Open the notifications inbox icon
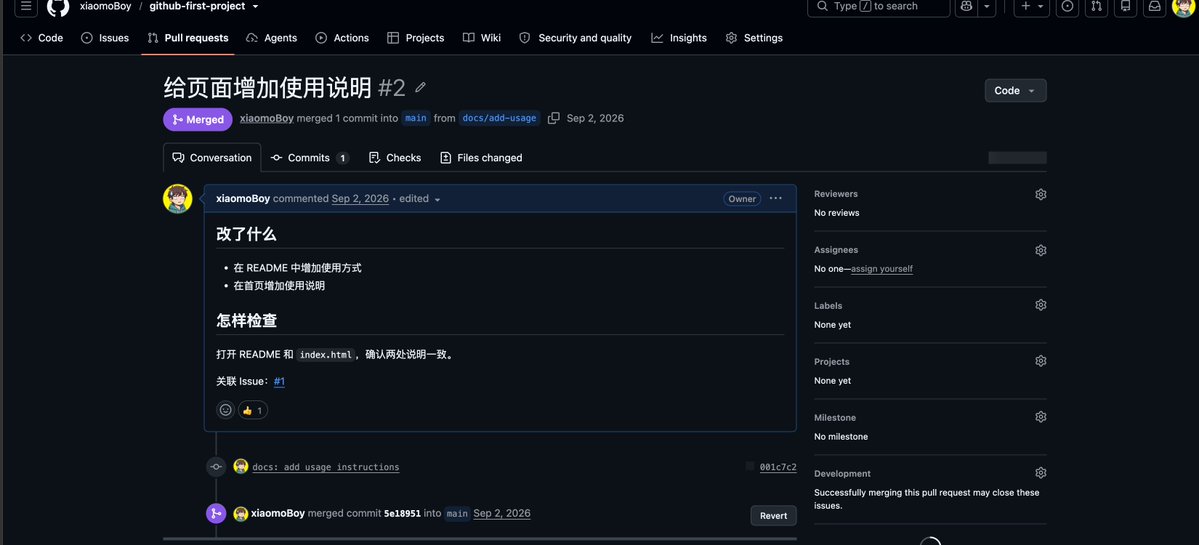The height and width of the screenshot is (545, 1199). tap(1154, 6)
